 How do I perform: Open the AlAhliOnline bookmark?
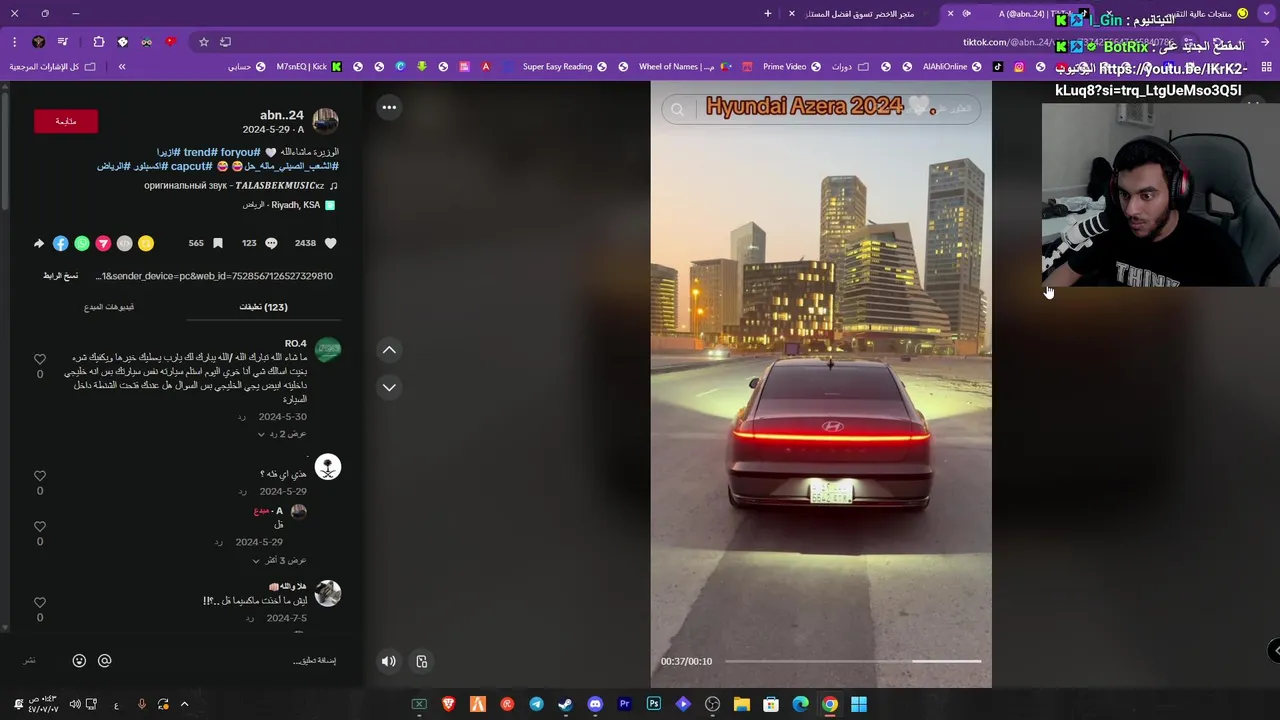[952, 67]
